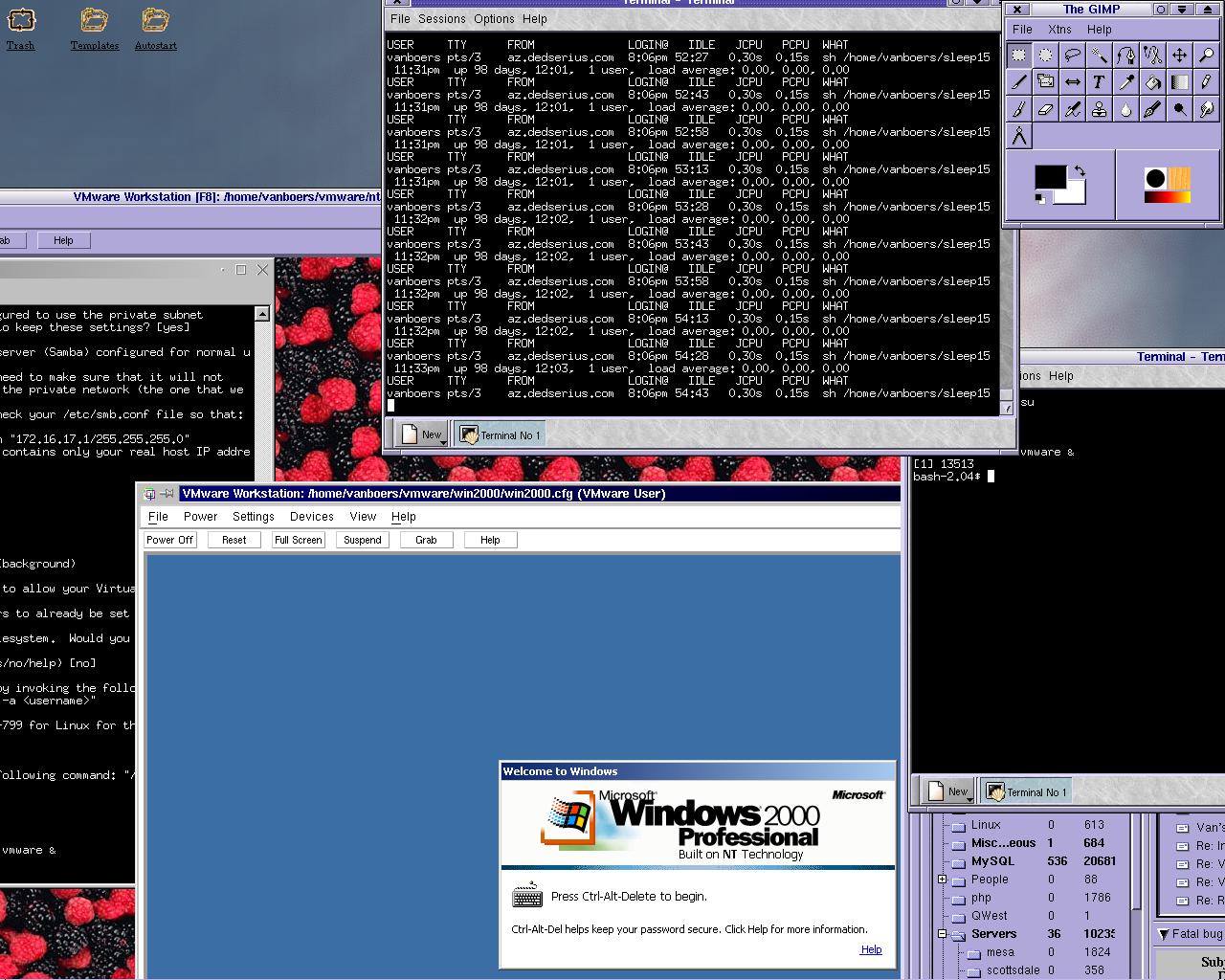
Task: Choose the Clone stamp tool
Action: pyautogui.click(x=1100, y=109)
